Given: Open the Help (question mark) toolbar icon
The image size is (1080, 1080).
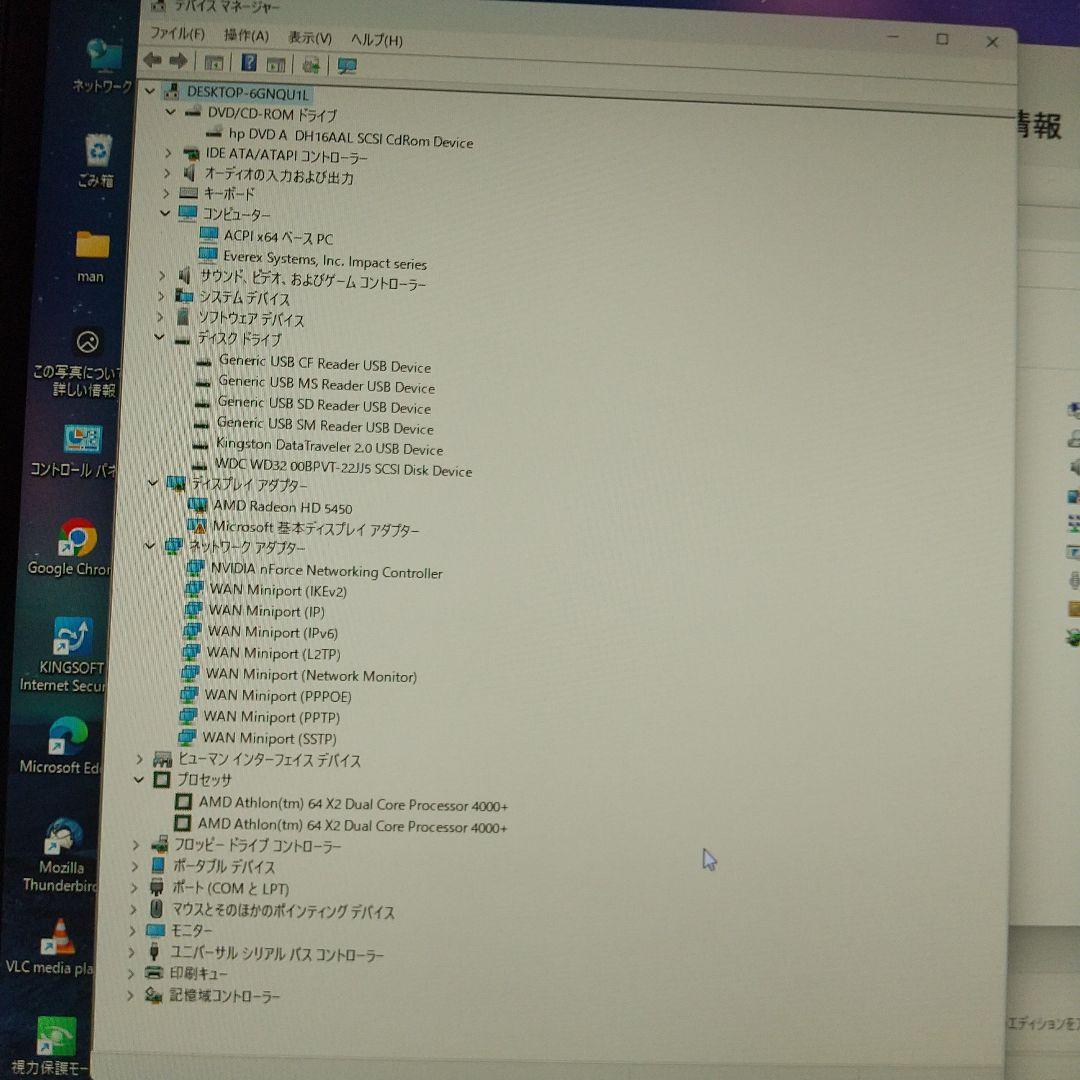Looking at the screenshot, I should [249, 63].
